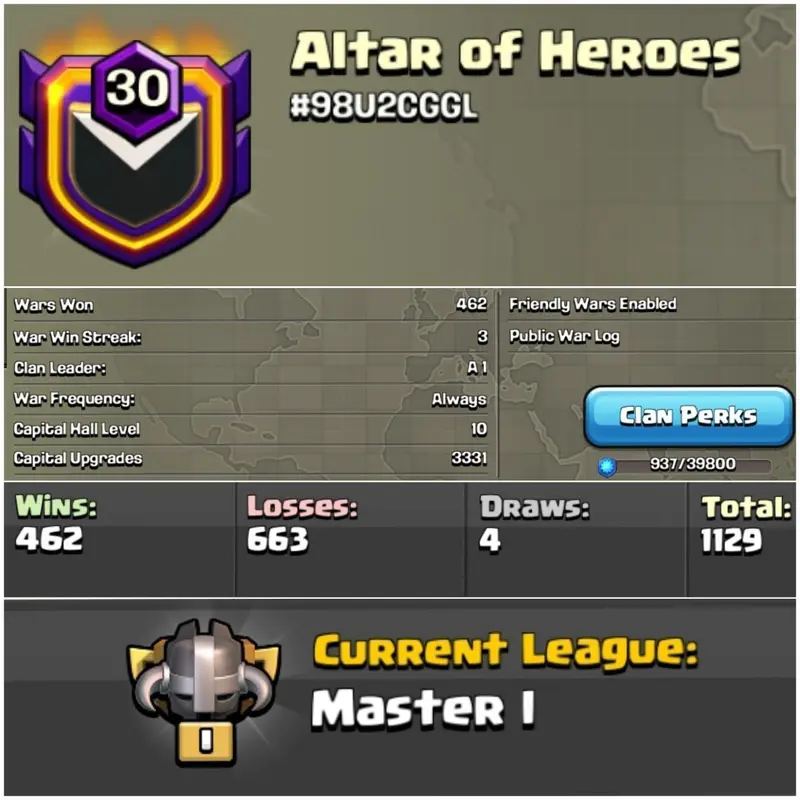
Task: Open the Clan Perks button
Action: click(x=689, y=417)
